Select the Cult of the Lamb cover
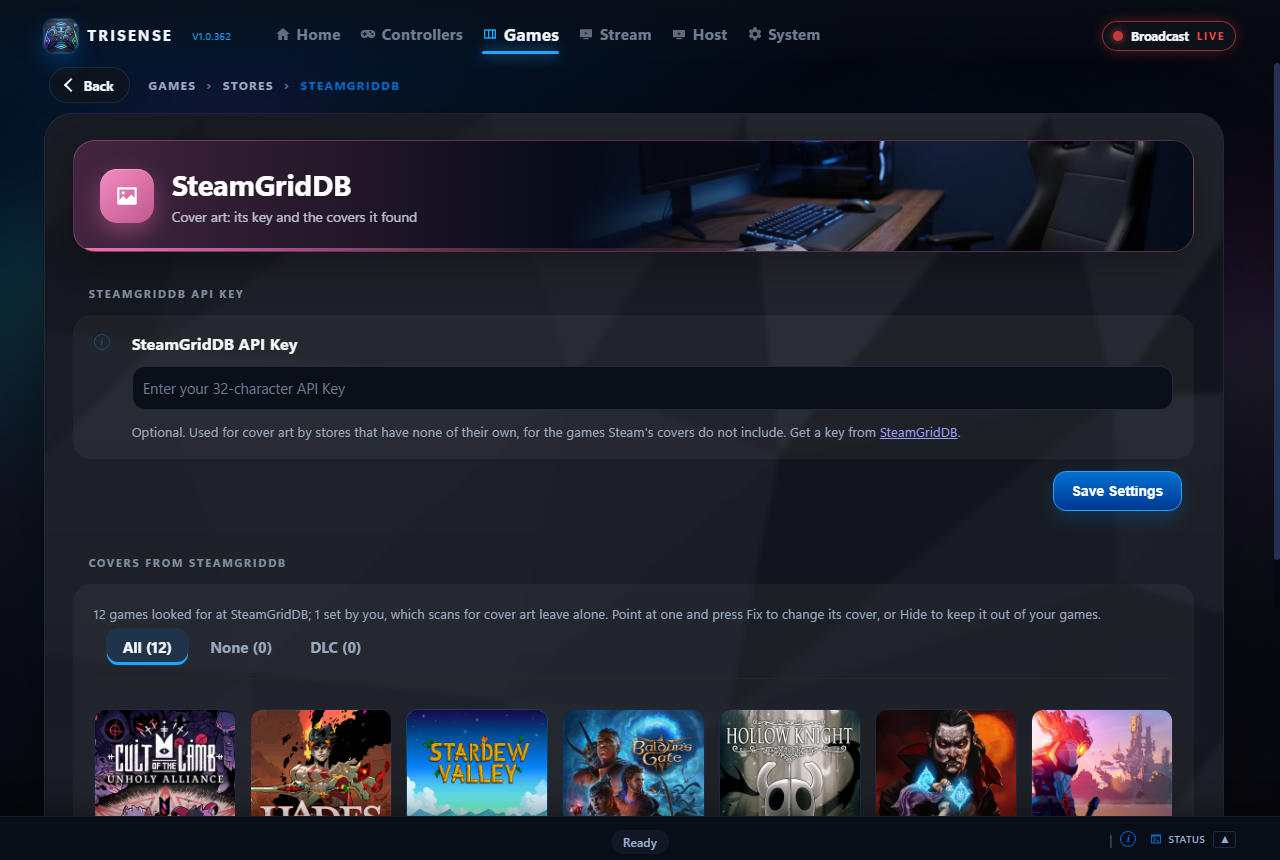 (165, 763)
